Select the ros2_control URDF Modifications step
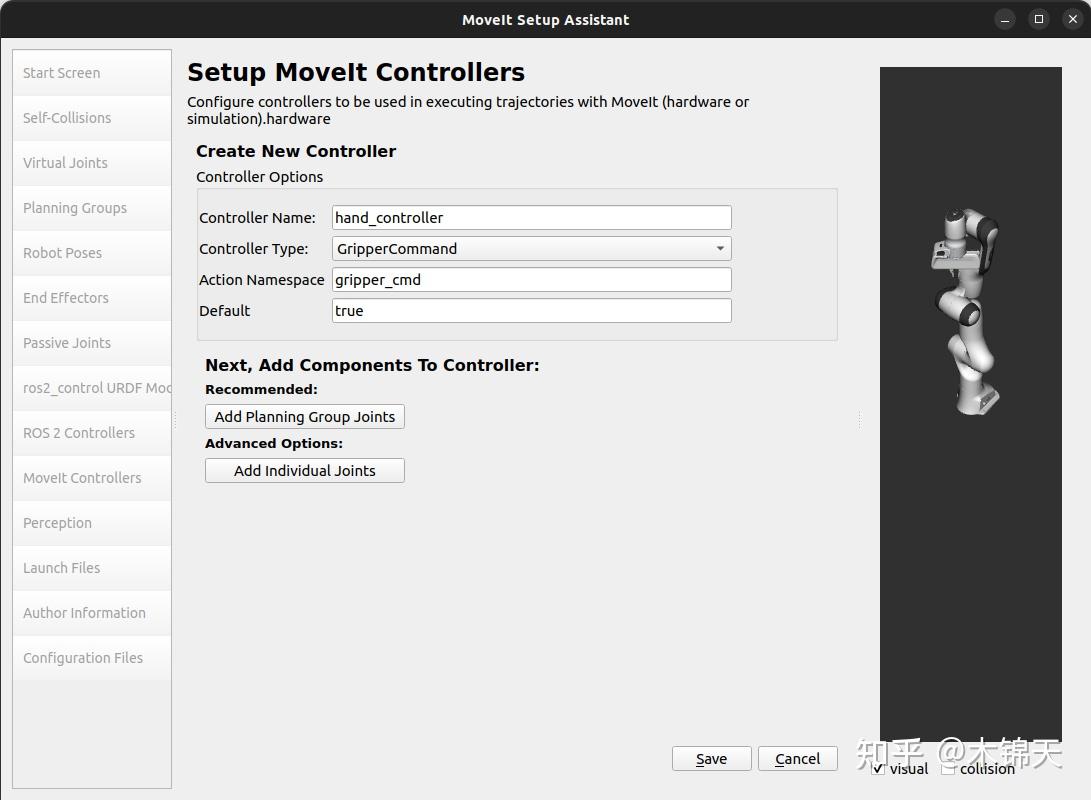 (x=91, y=387)
